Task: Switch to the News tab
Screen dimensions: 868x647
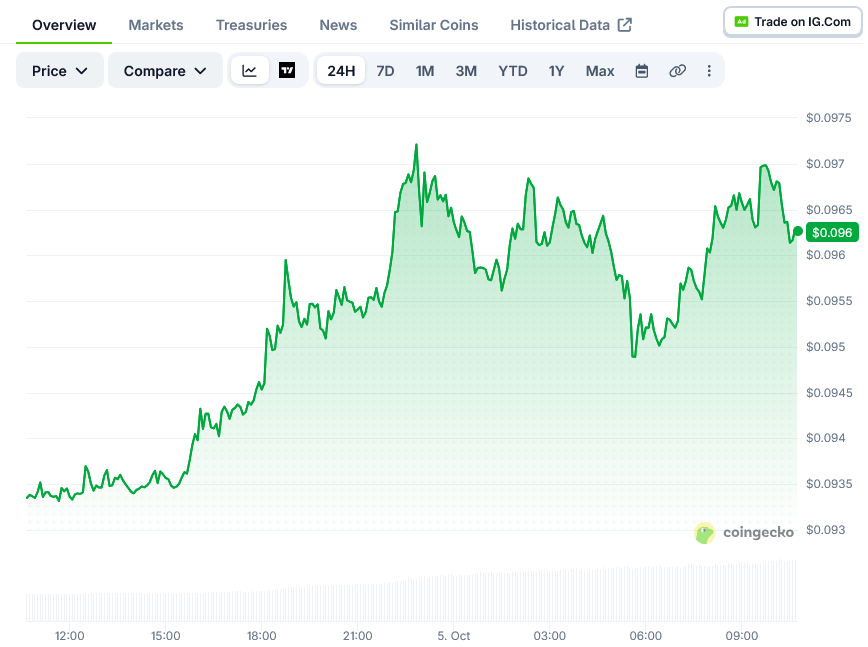Action: click(338, 25)
